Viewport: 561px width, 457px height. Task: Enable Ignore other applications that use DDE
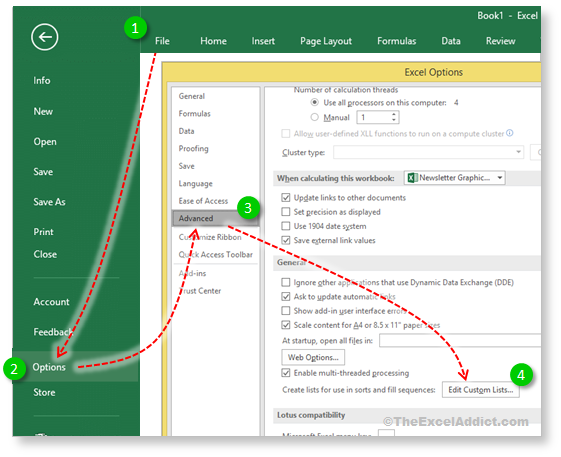286,282
